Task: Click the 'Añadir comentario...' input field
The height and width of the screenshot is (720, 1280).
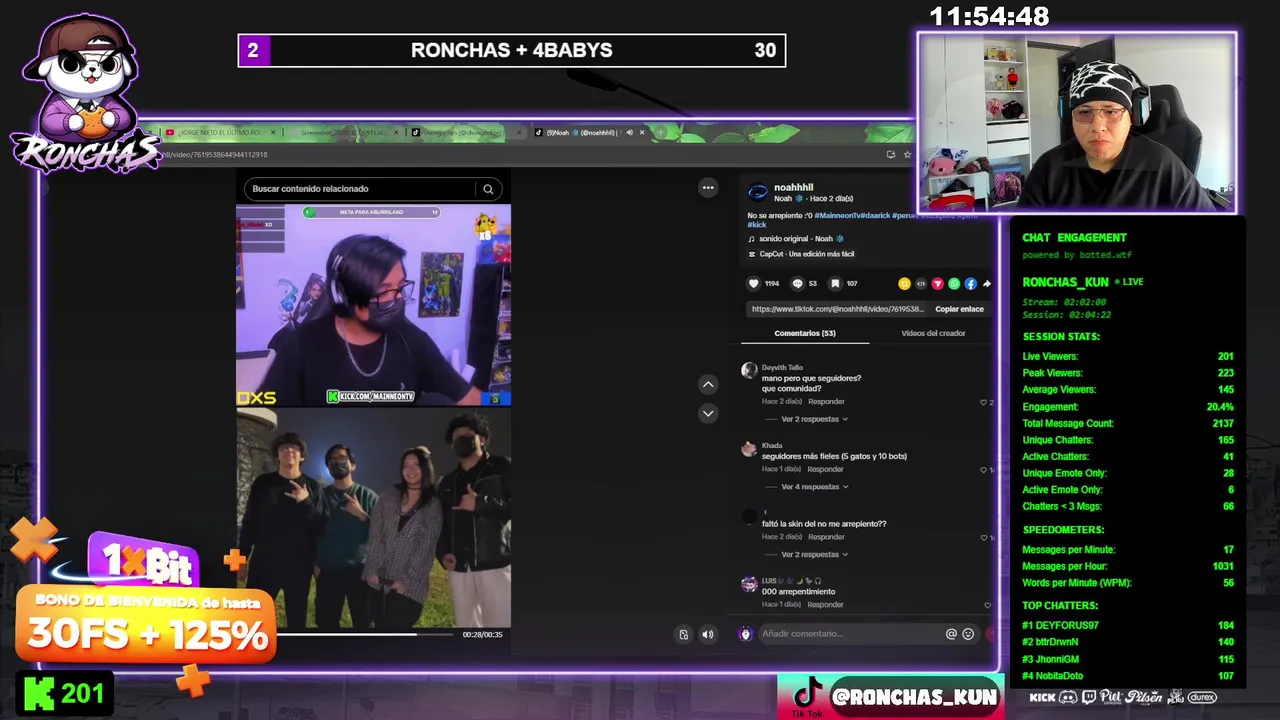Action: pos(851,634)
